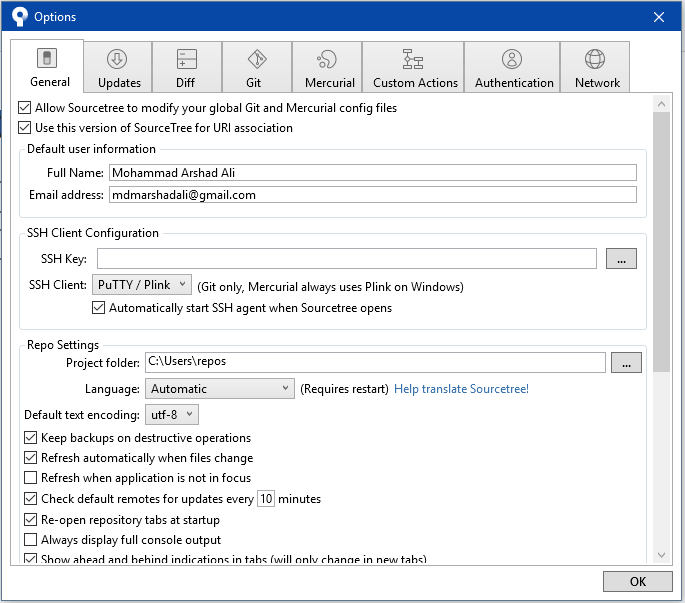Click the Project folder path field
Image resolution: width=685 pixels, height=603 pixels.
[x=375, y=362]
